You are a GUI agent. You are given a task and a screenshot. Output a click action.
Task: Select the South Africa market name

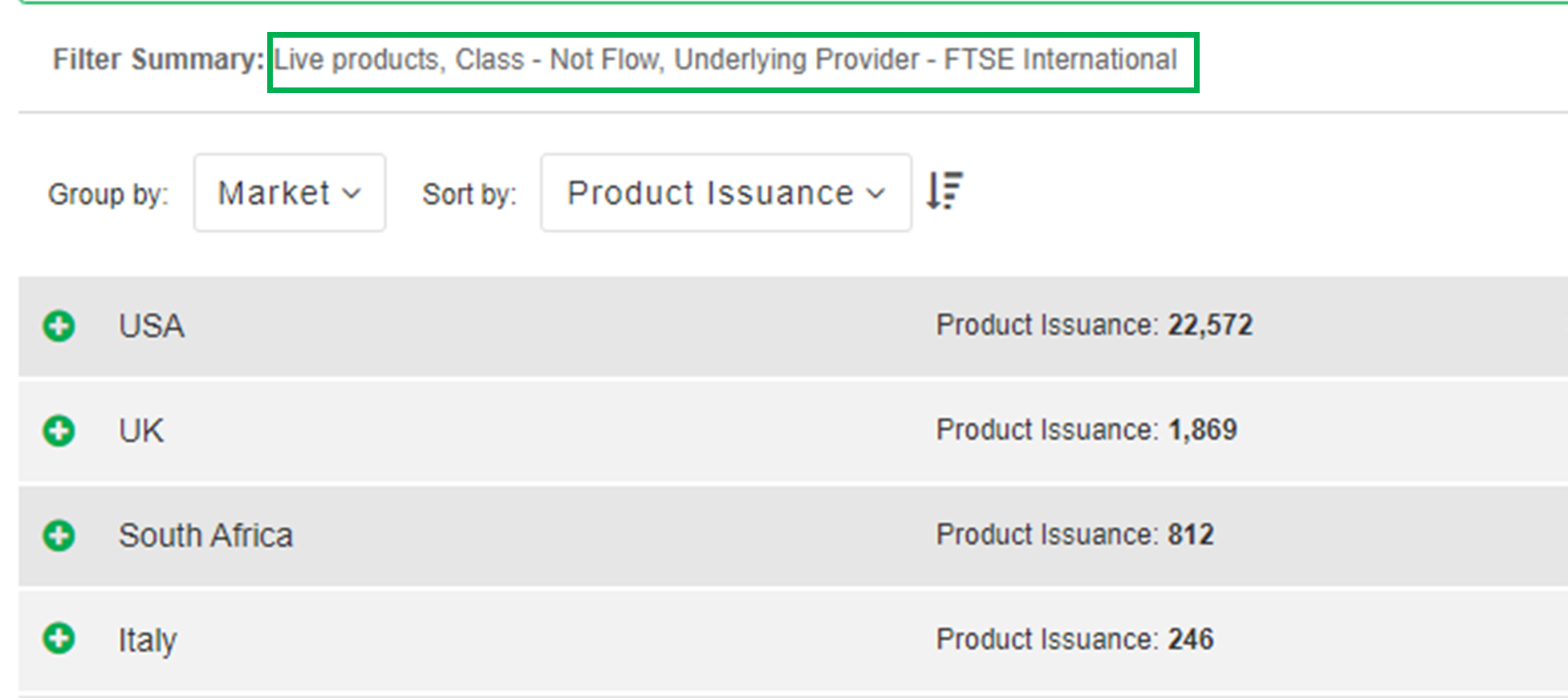pos(206,535)
